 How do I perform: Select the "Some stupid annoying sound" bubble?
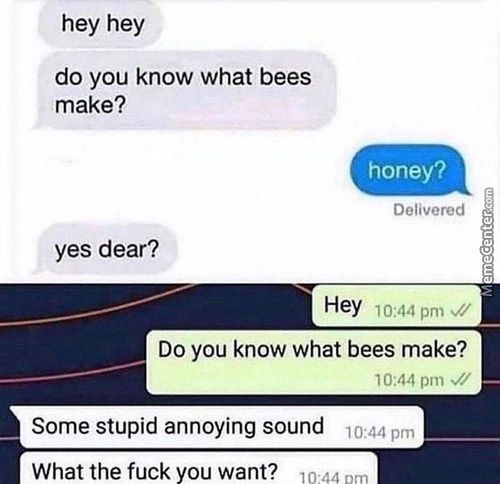[218, 427]
